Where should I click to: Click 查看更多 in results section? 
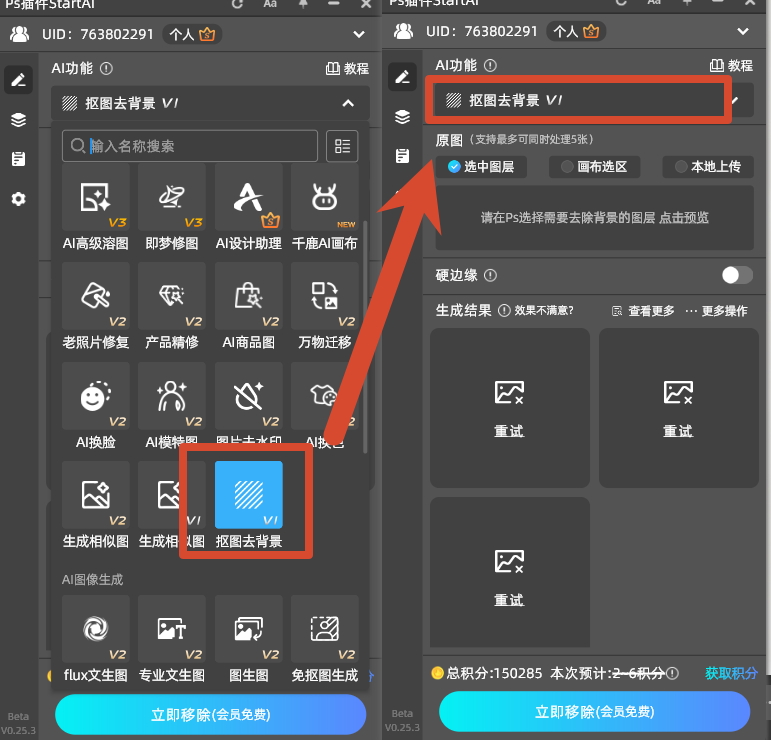pos(643,311)
